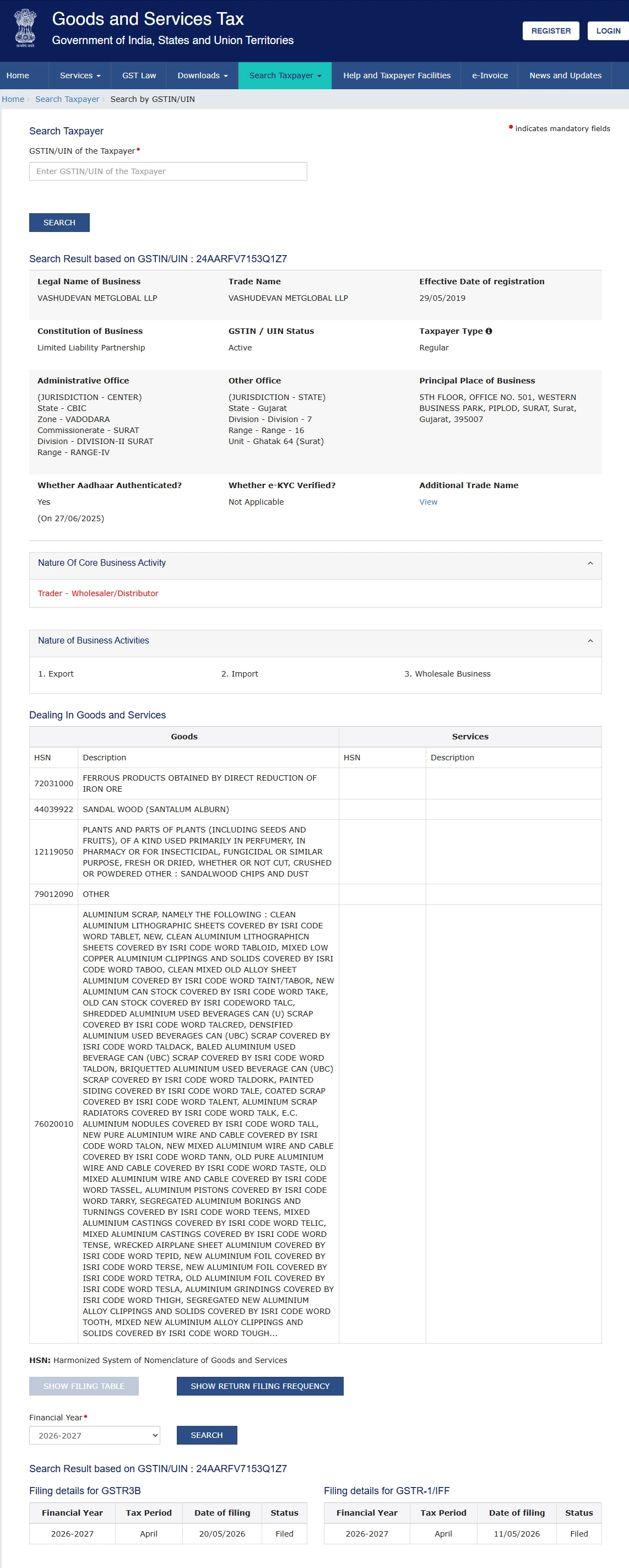Screen dimensions: 629x1568
Task: Click the Search Taxpayer breadcrumb link
Action: click(x=67, y=99)
